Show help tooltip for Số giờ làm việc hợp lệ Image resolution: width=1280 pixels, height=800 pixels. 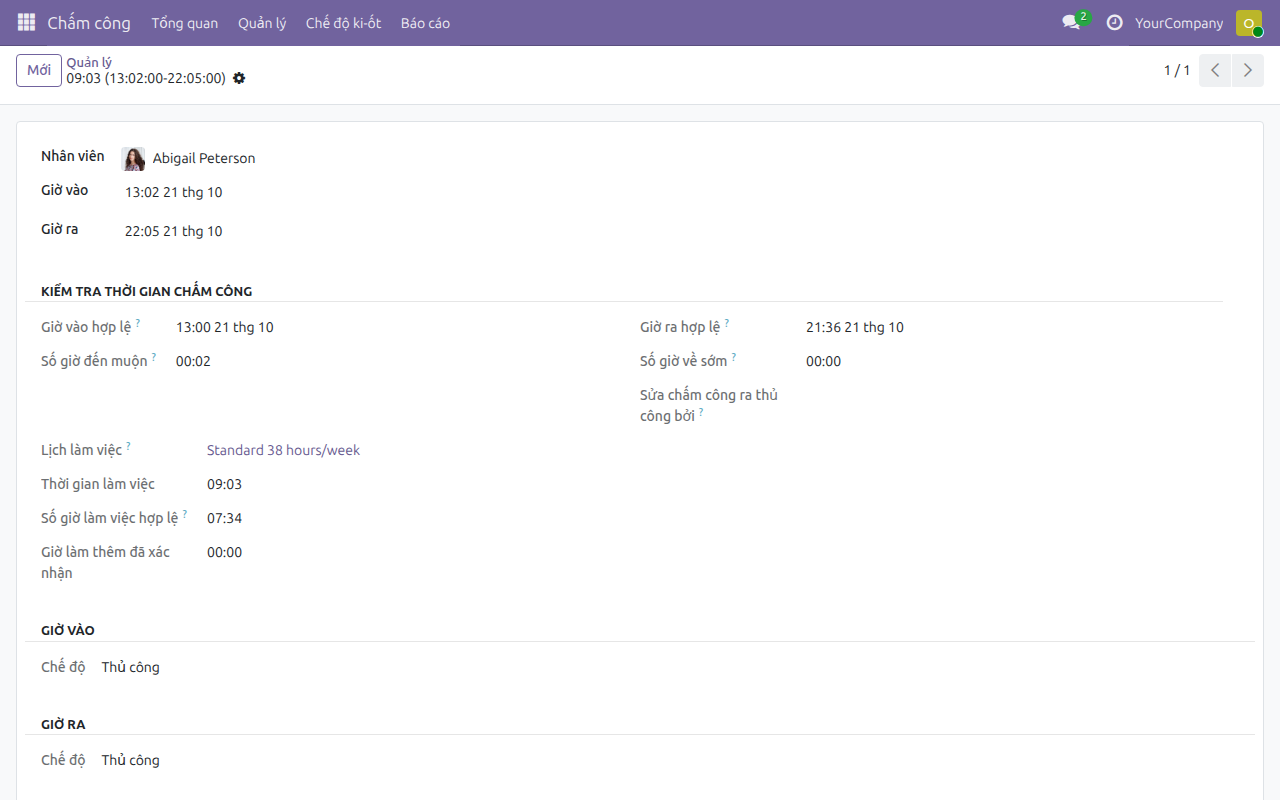click(185, 514)
